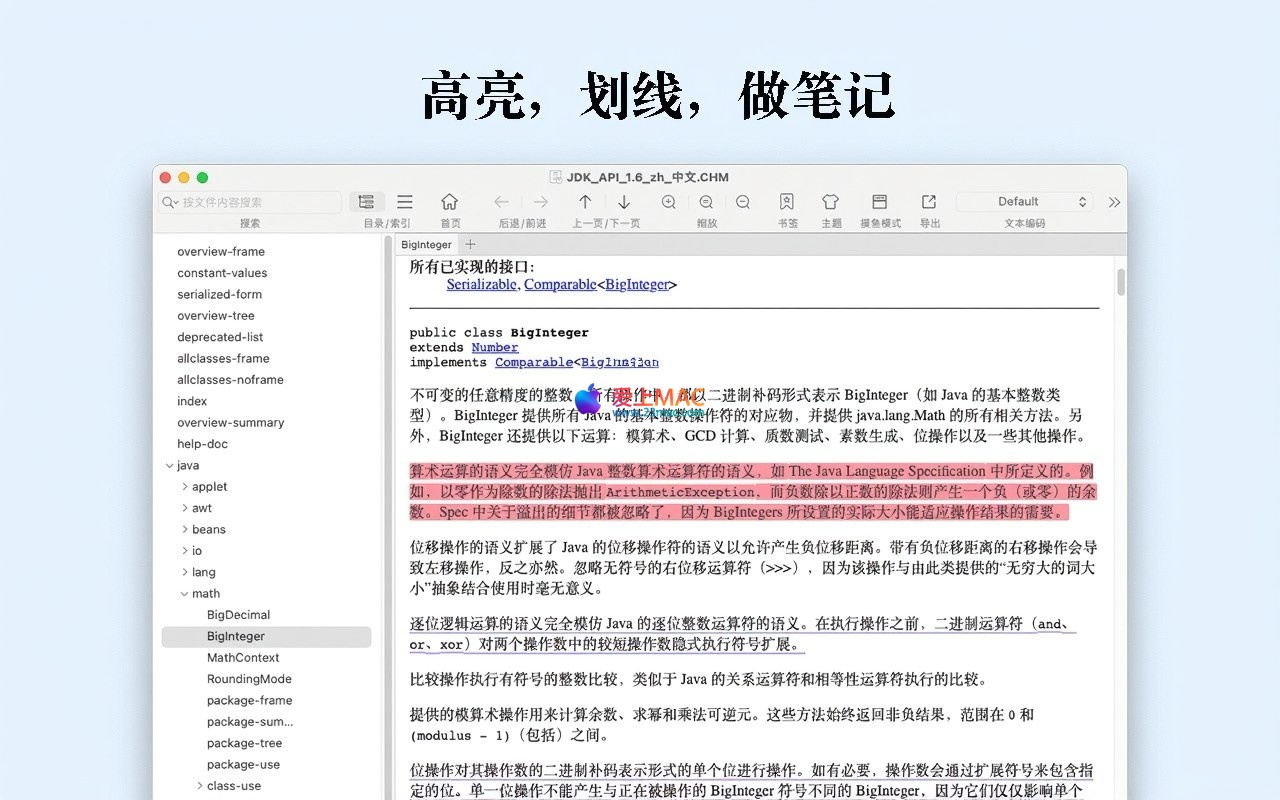This screenshot has height=800, width=1280.
Task: Follow the Number superclass link
Action: coord(494,348)
